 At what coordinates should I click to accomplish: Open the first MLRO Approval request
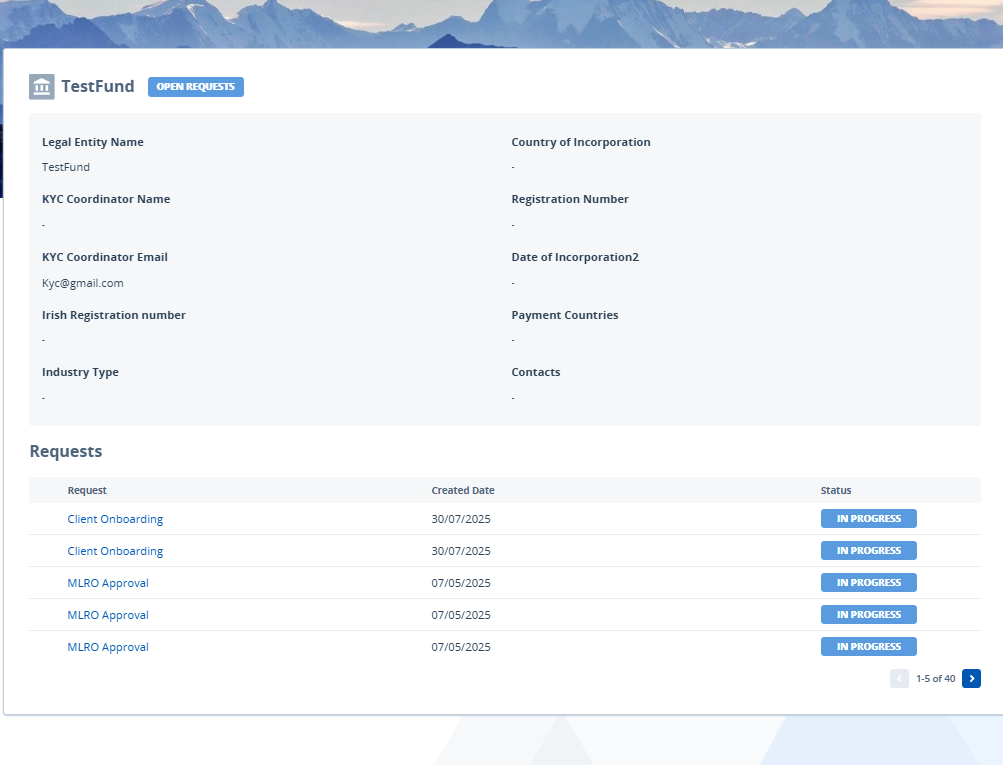[108, 583]
